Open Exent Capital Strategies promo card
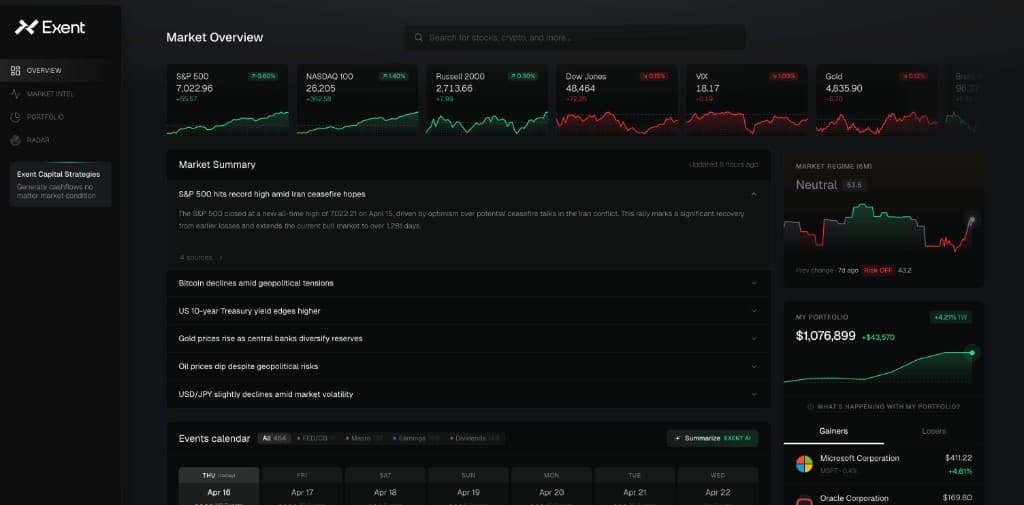The height and width of the screenshot is (505, 1024). point(61,184)
